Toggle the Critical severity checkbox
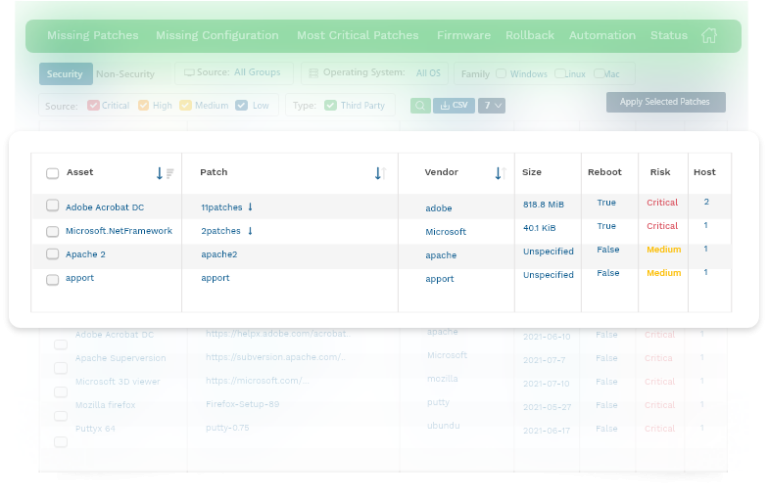The width and height of the screenshot is (768, 504). 94,105
